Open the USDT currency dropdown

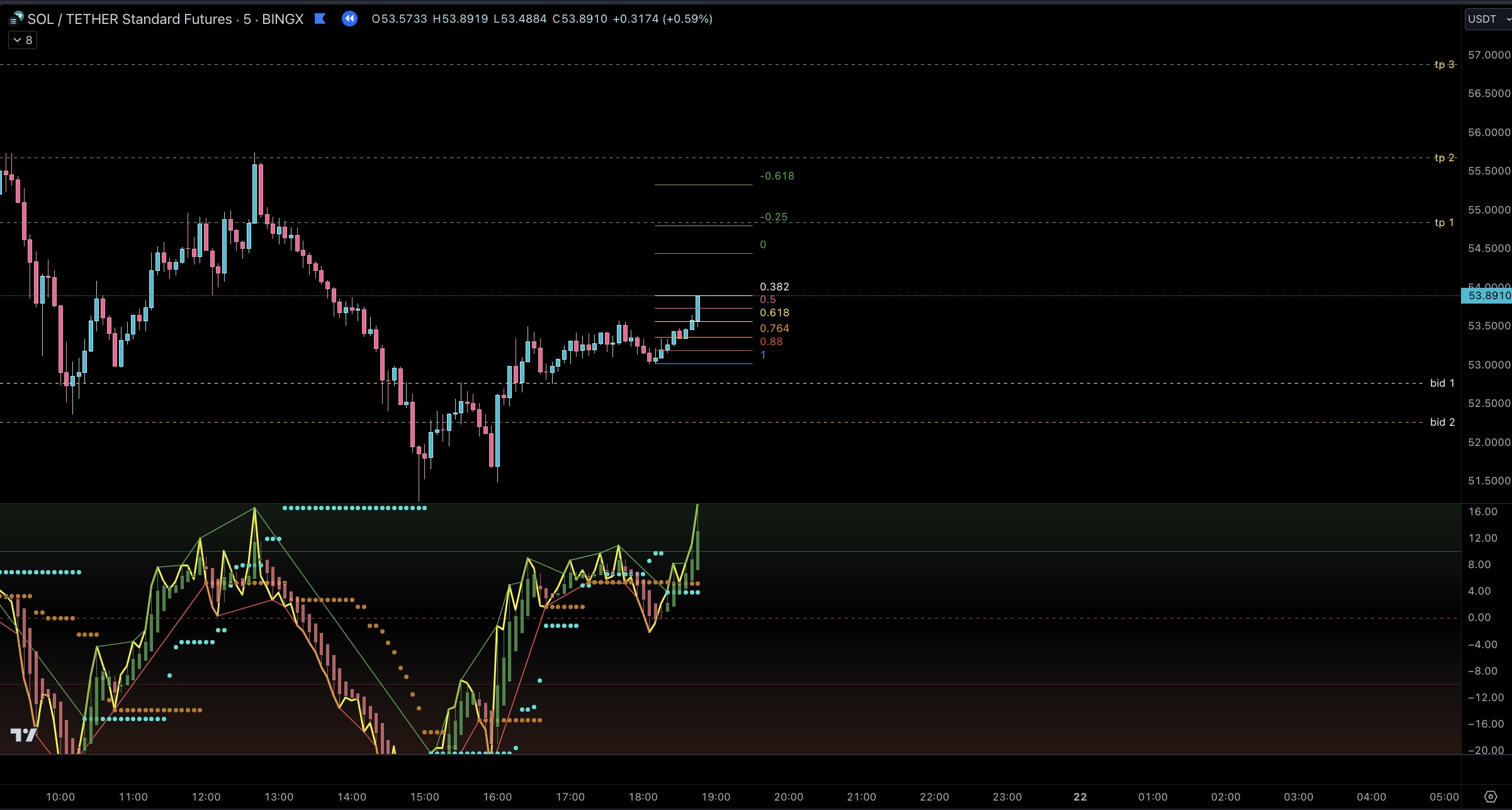(x=1487, y=19)
